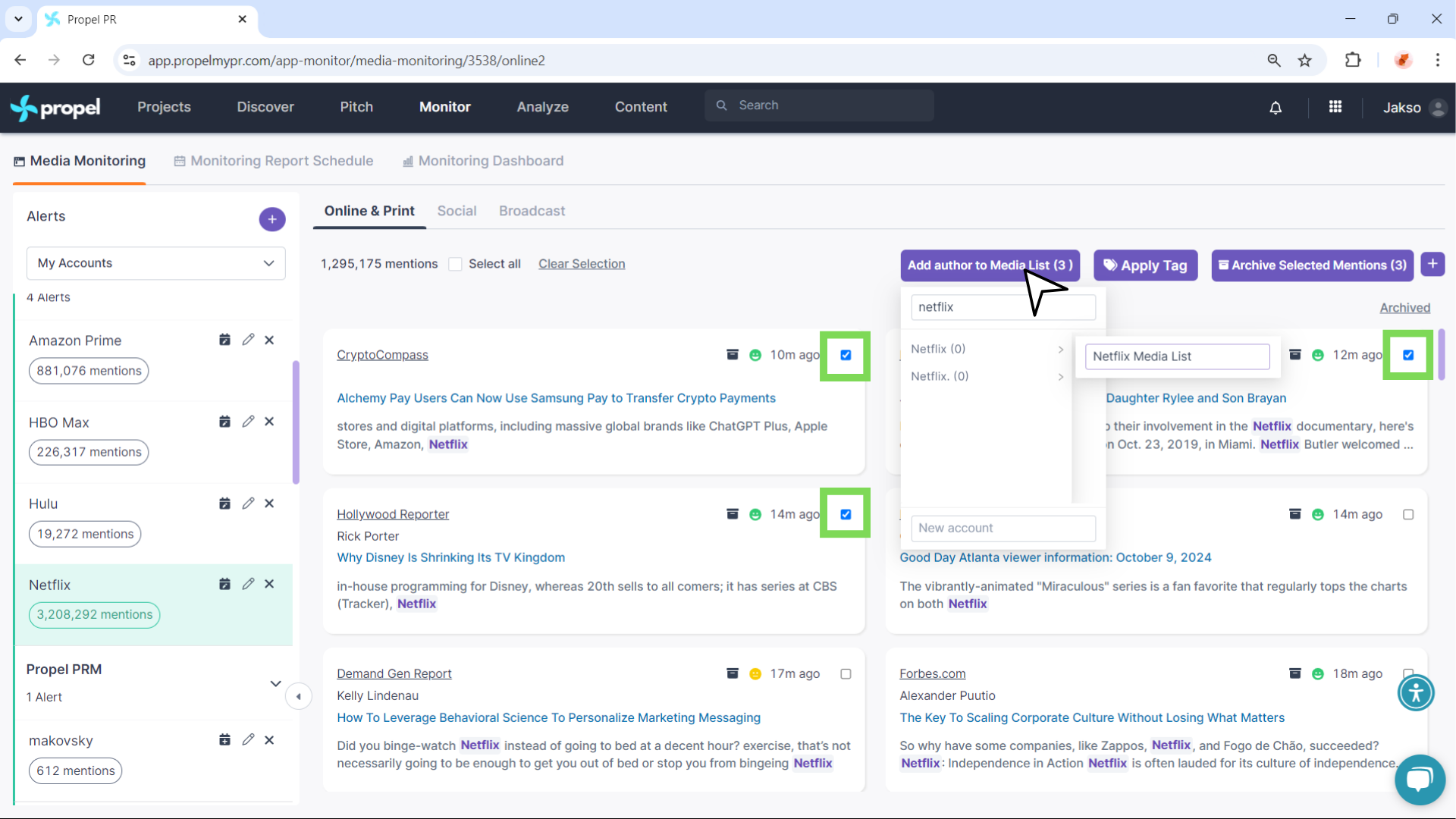
Task: Click the netflix media list search field
Action: pyautogui.click(x=1003, y=307)
